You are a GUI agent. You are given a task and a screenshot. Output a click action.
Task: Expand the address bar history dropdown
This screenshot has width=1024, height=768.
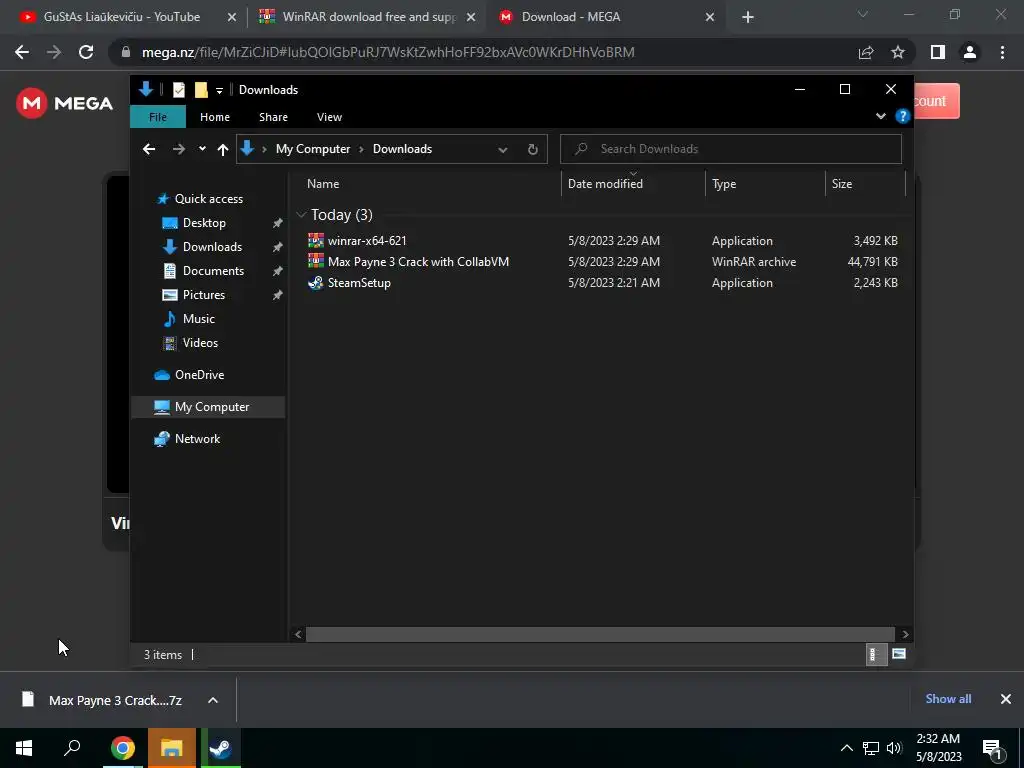pyautogui.click(x=502, y=150)
